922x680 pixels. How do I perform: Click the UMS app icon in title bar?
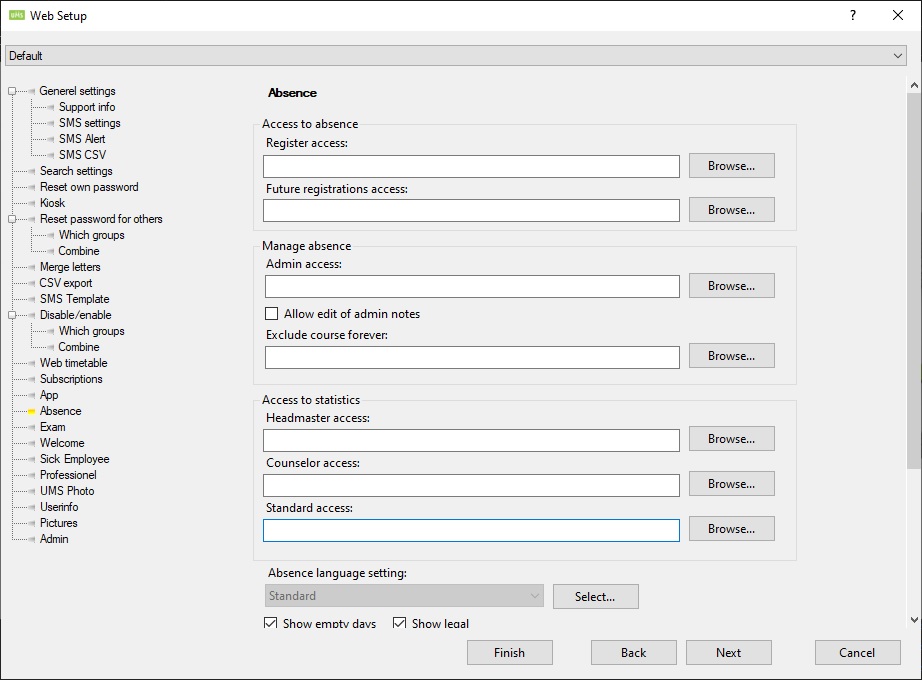(x=16, y=15)
